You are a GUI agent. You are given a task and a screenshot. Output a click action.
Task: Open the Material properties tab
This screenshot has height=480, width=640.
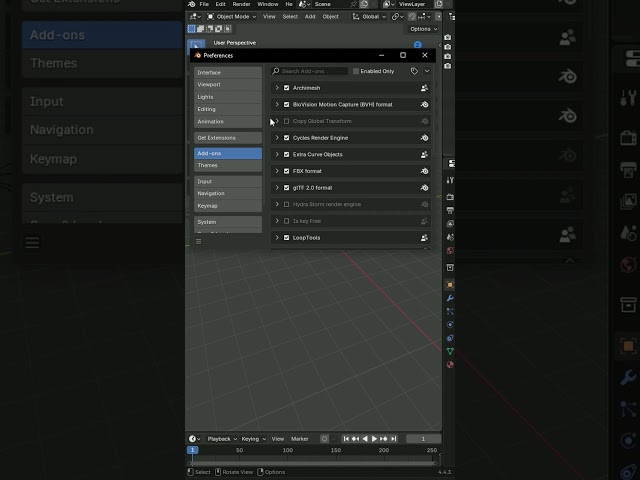pos(450,364)
